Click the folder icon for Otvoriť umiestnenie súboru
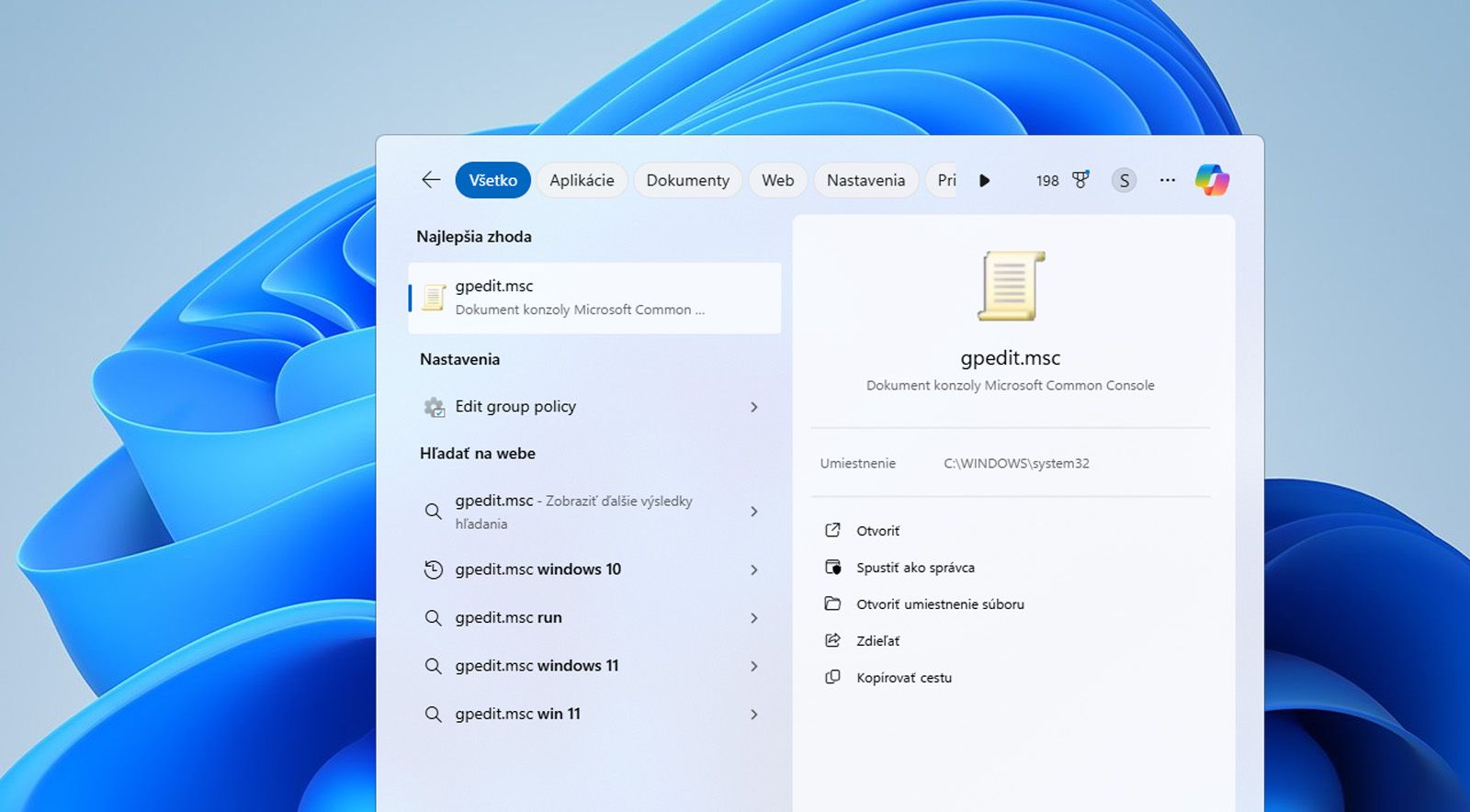The image size is (1470, 812). (x=832, y=603)
